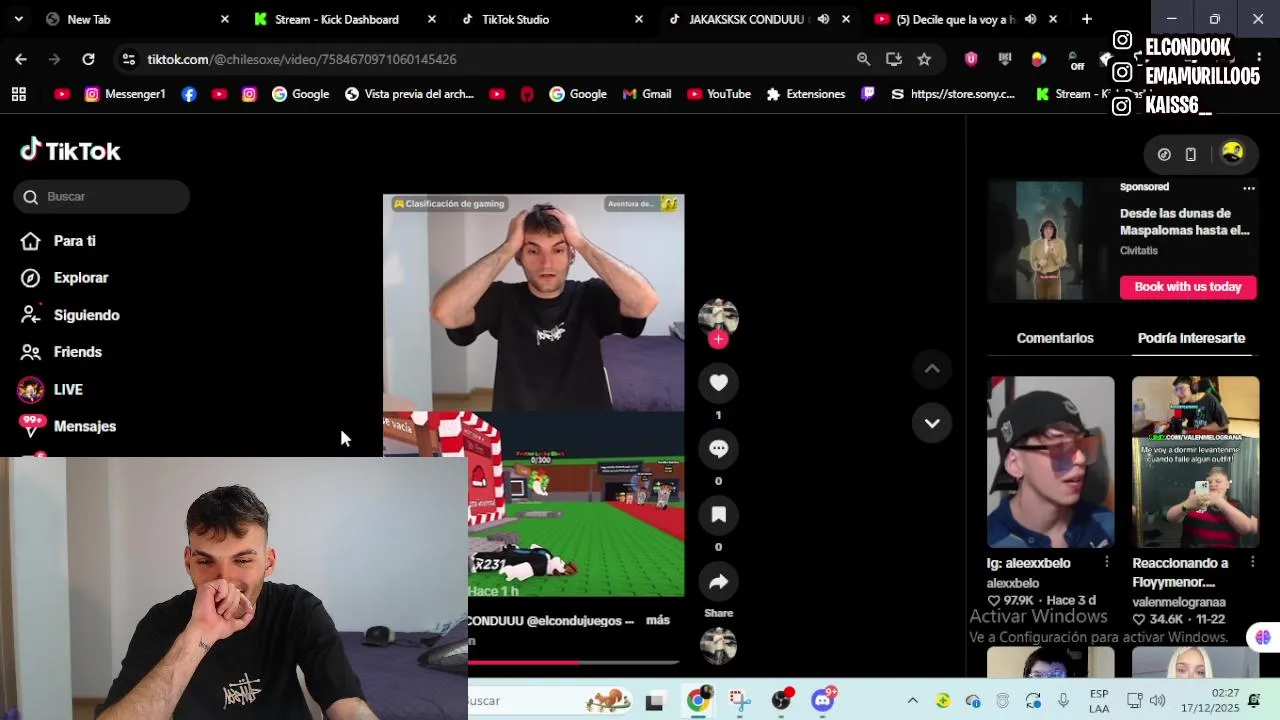The width and height of the screenshot is (1280, 720).
Task: Open the Gmail bookmark
Action: tap(646, 94)
